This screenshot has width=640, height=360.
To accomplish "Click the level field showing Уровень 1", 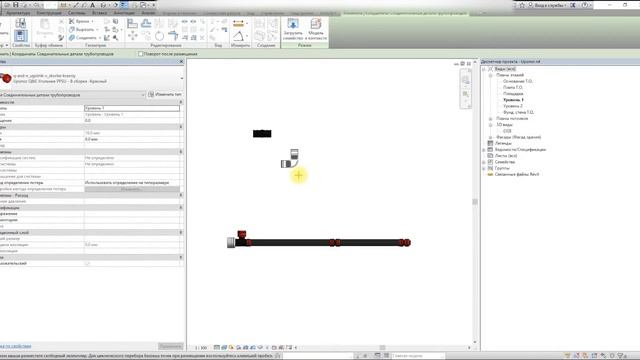I will coord(132,108).
